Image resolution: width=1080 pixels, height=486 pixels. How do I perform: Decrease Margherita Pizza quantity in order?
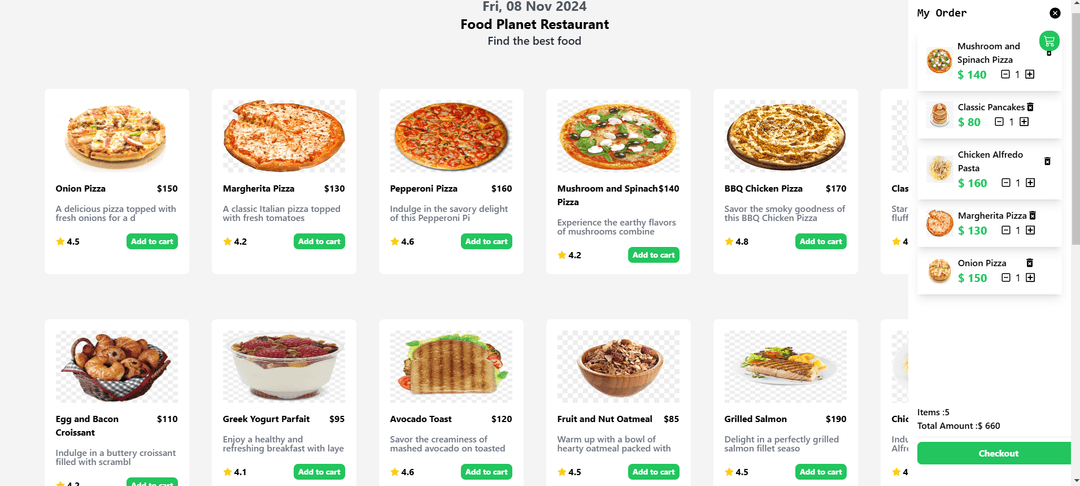[1006, 230]
